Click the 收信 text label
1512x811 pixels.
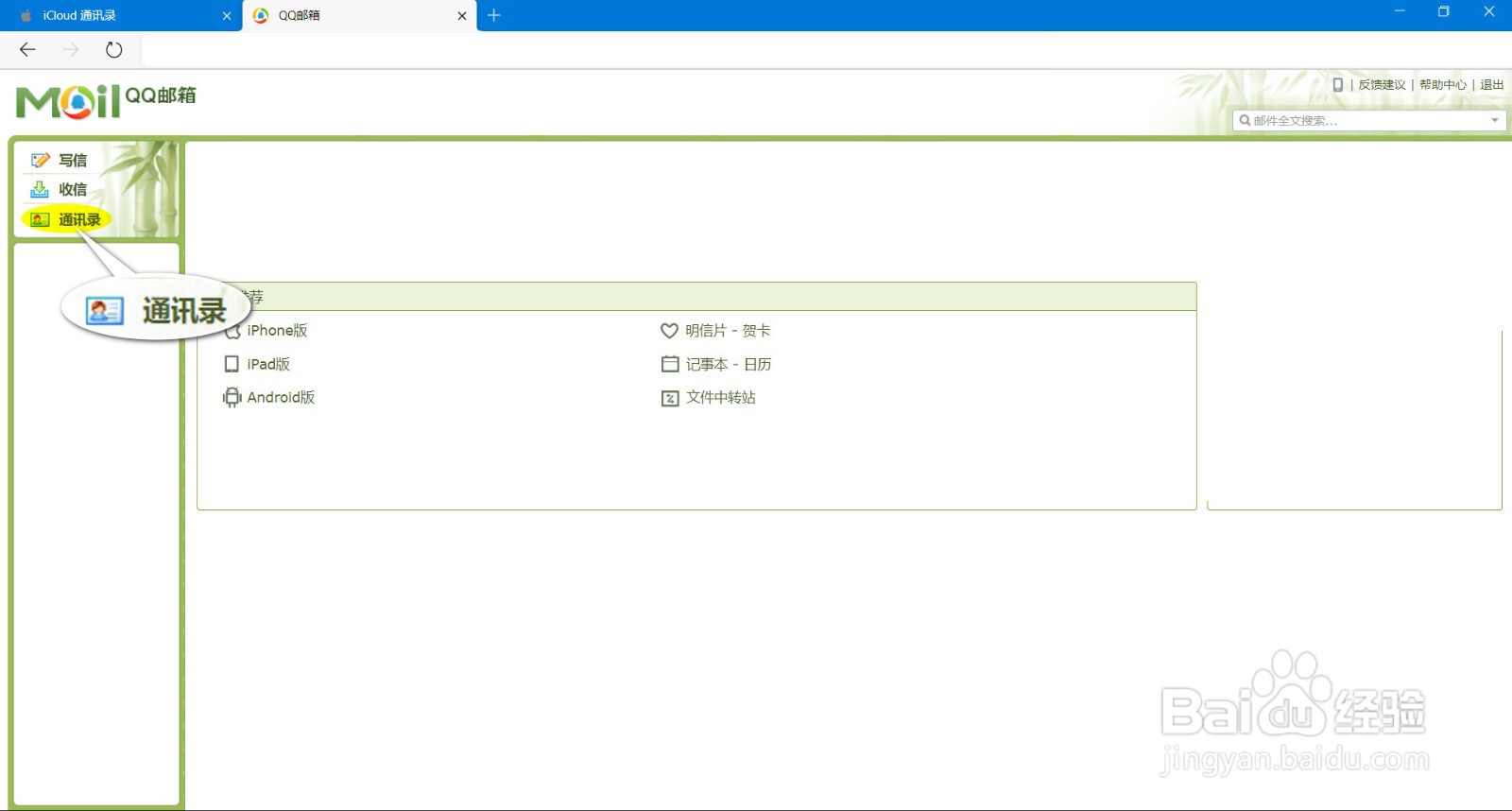point(73,189)
